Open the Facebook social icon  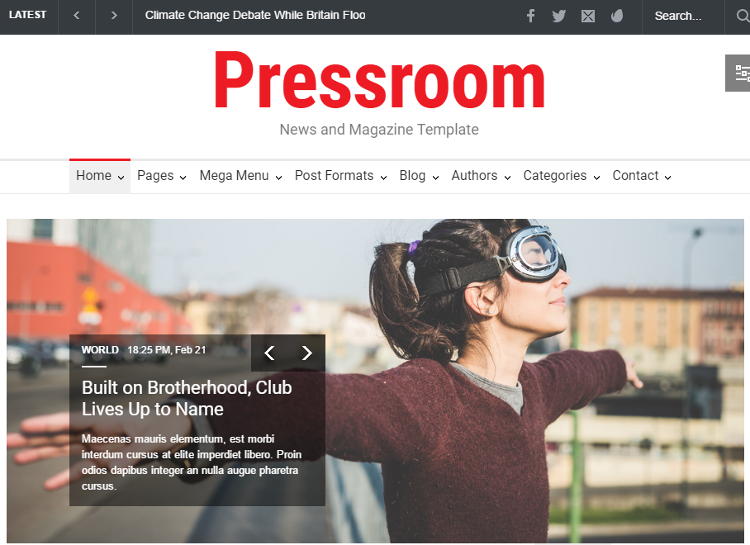pos(530,16)
